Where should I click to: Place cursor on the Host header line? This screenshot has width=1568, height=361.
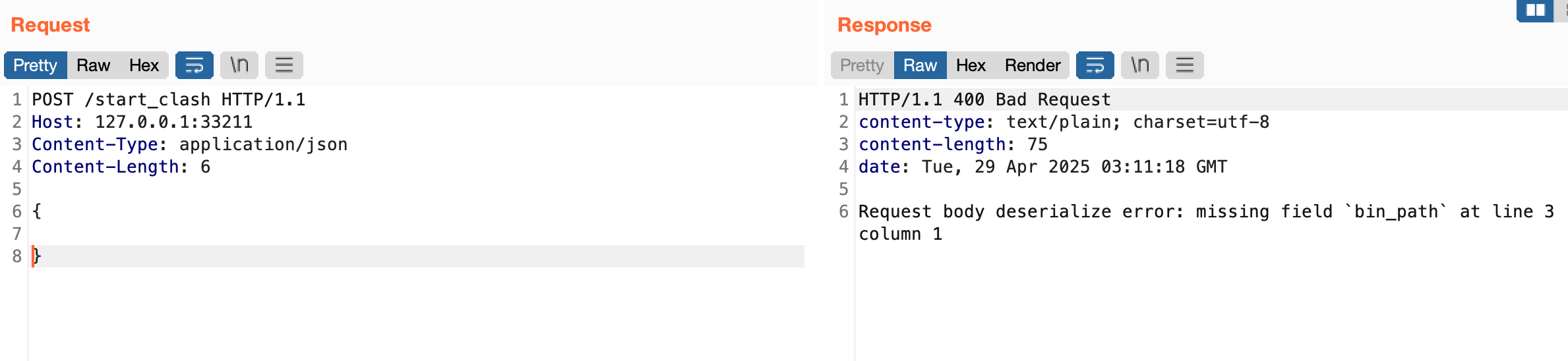pyautogui.click(x=142, y=122)
